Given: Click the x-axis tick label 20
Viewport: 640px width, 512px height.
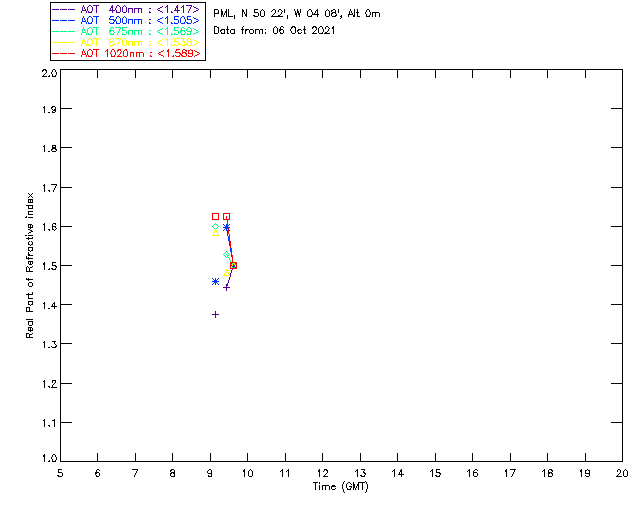Looking at the screenshot, I should (622, 473).
